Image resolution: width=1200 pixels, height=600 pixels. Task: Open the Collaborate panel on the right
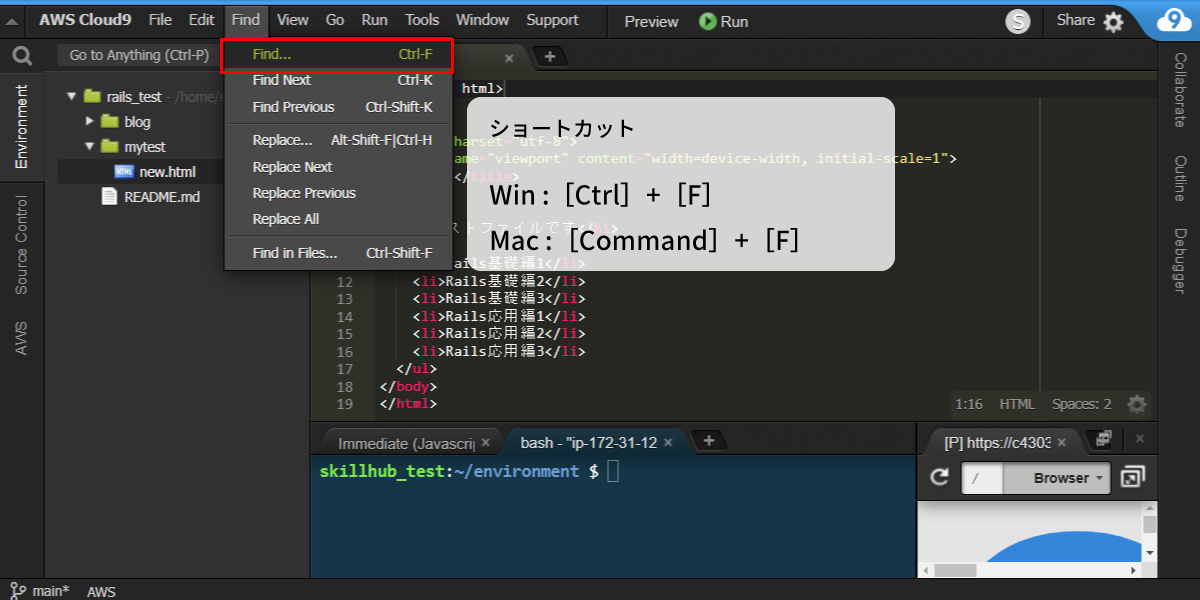(x=1180, y=90)
